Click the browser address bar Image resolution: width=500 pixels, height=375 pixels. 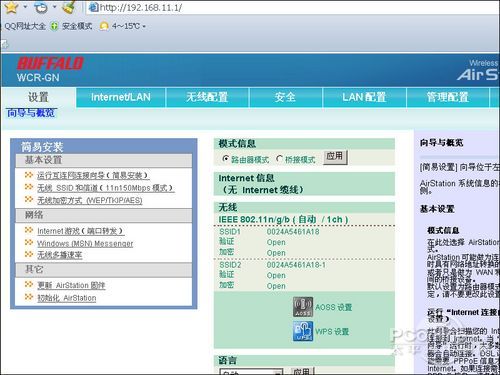click(x=293, y=7)
